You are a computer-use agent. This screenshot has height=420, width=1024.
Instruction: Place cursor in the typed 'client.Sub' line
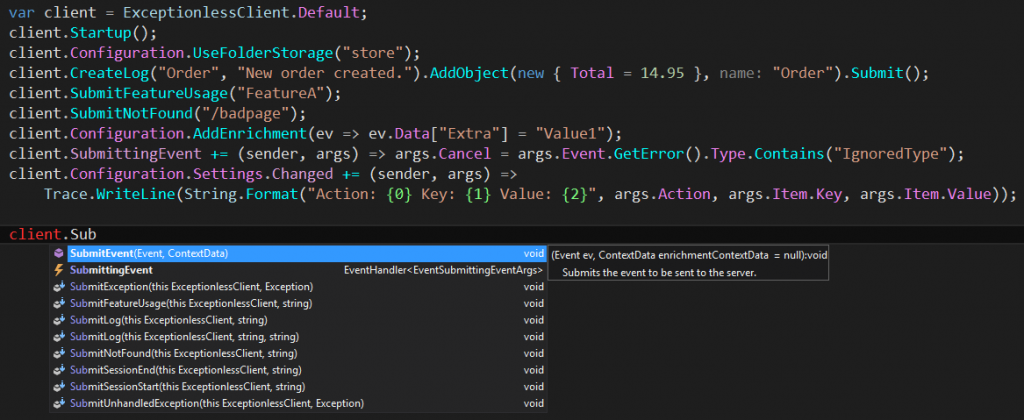click(x=53, y=234)
